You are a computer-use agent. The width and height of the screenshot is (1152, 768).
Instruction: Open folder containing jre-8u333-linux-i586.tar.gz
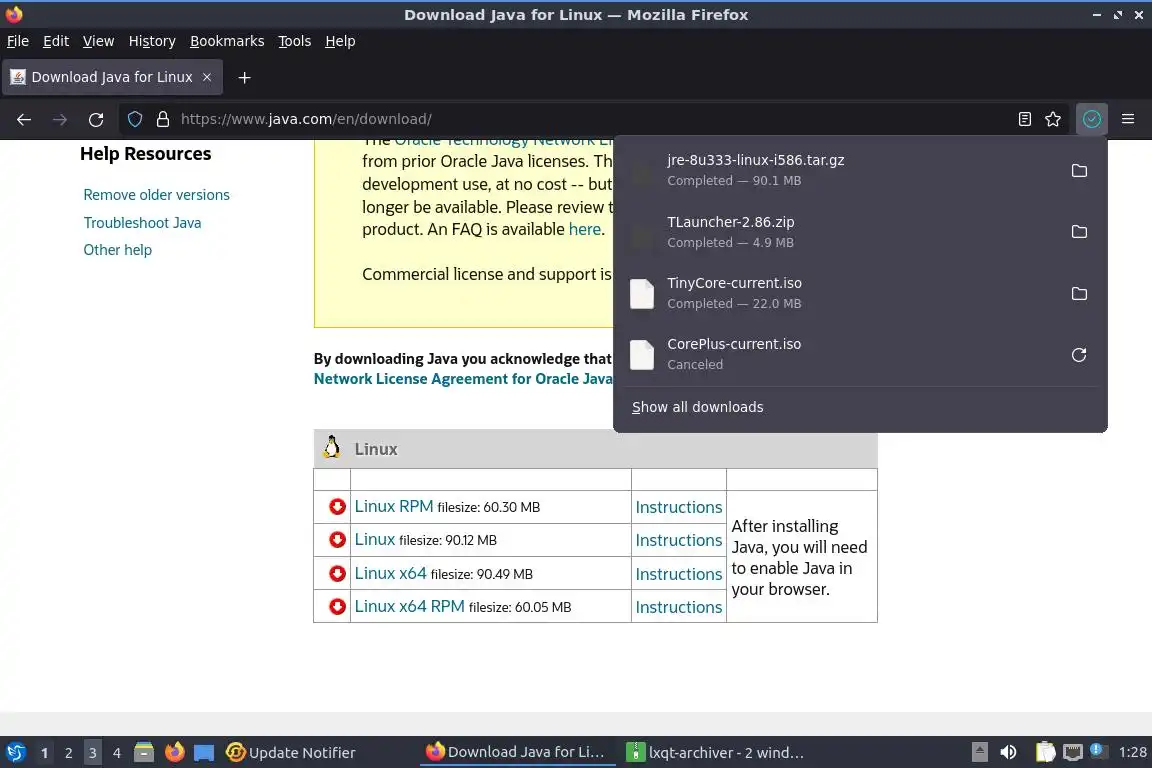click(x=1079, y=171)
